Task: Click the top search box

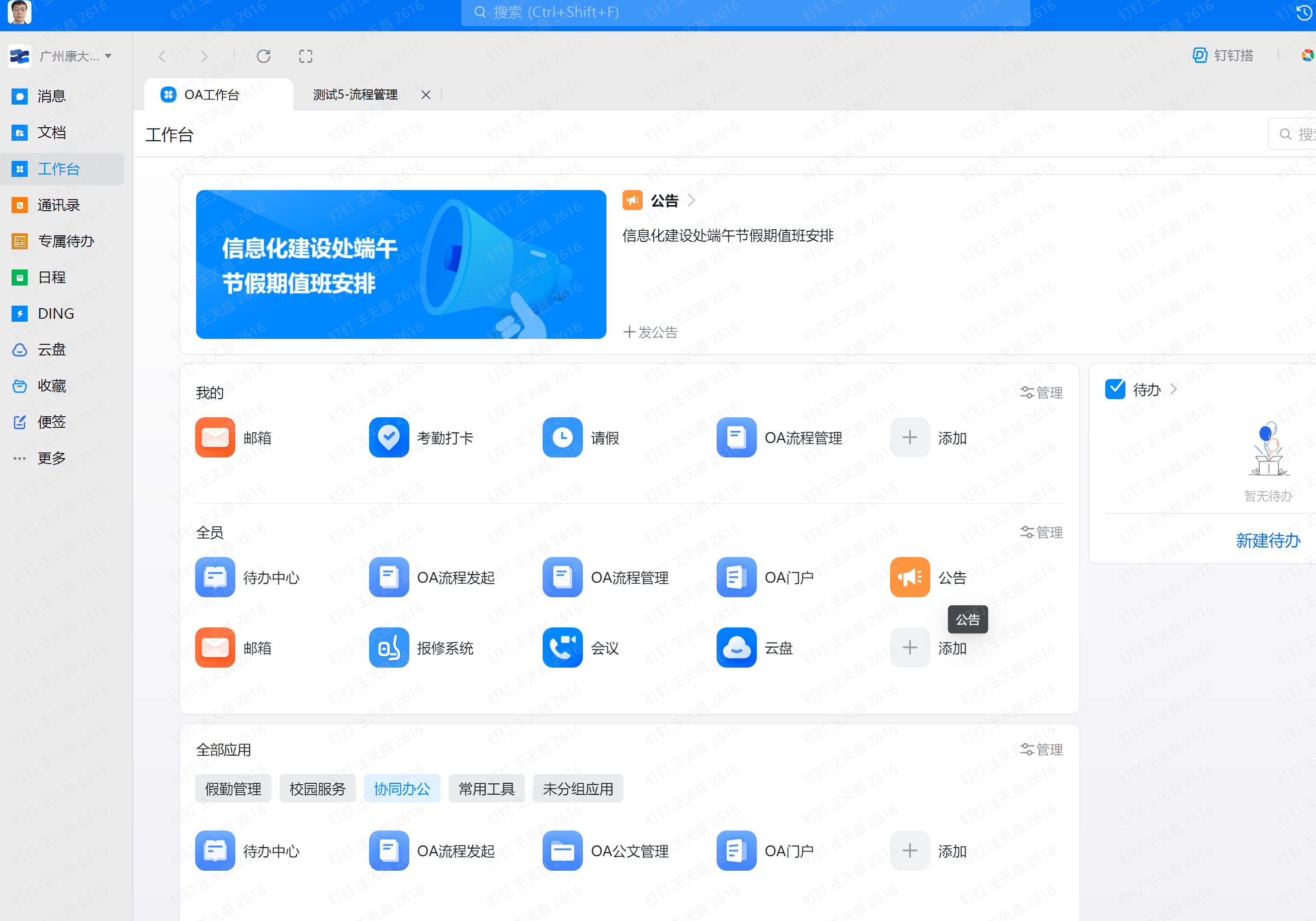Action: (745, 13)
